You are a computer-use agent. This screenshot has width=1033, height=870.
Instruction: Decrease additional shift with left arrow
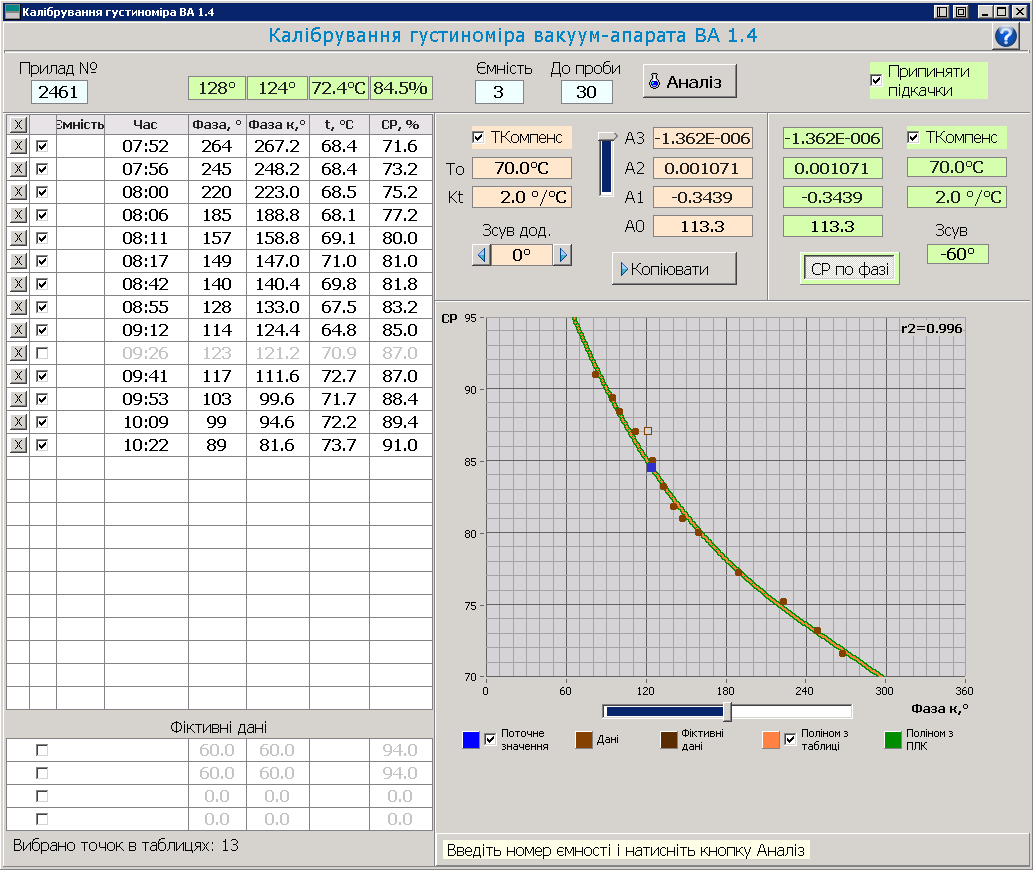pyautogui.click(x=482, y=255)
